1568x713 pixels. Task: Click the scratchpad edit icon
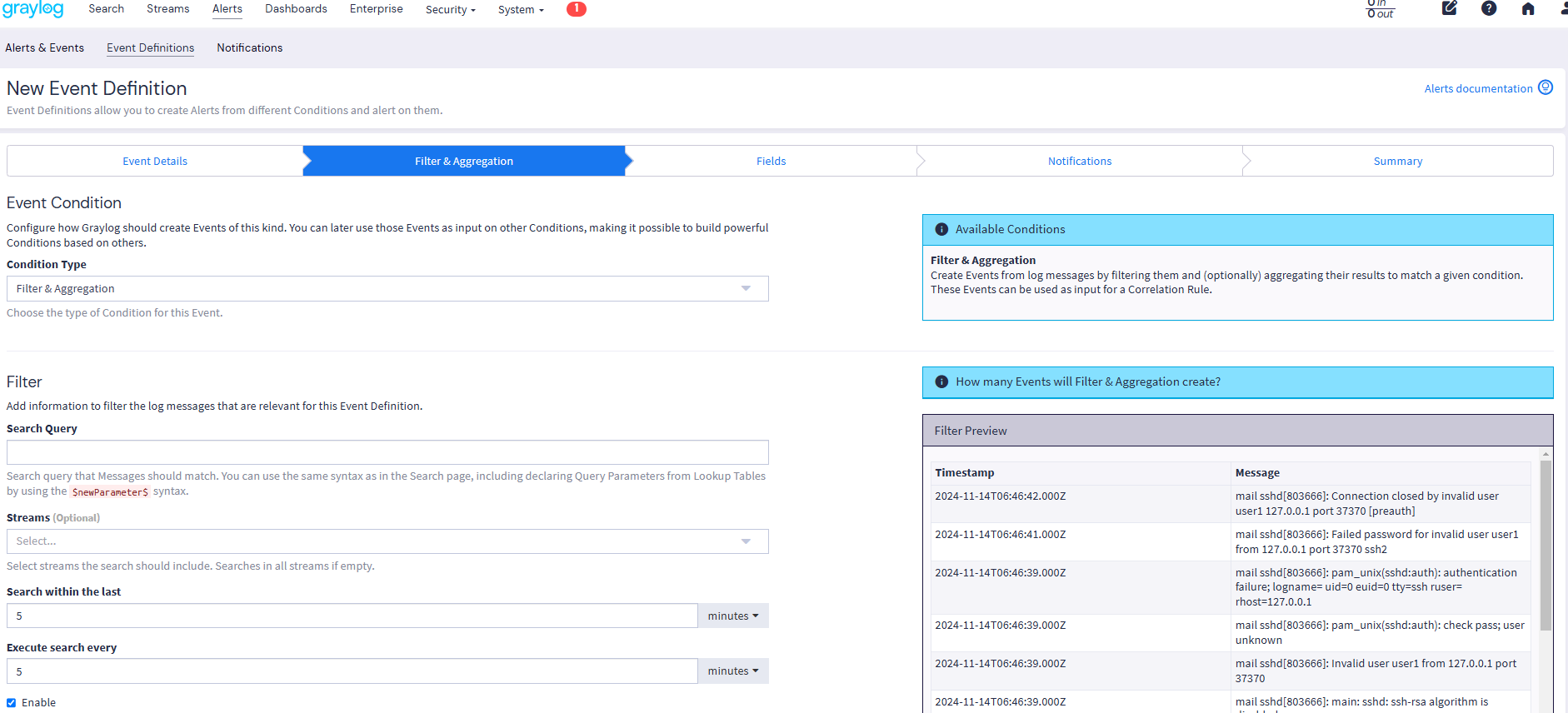click(x=1450, y=9)
